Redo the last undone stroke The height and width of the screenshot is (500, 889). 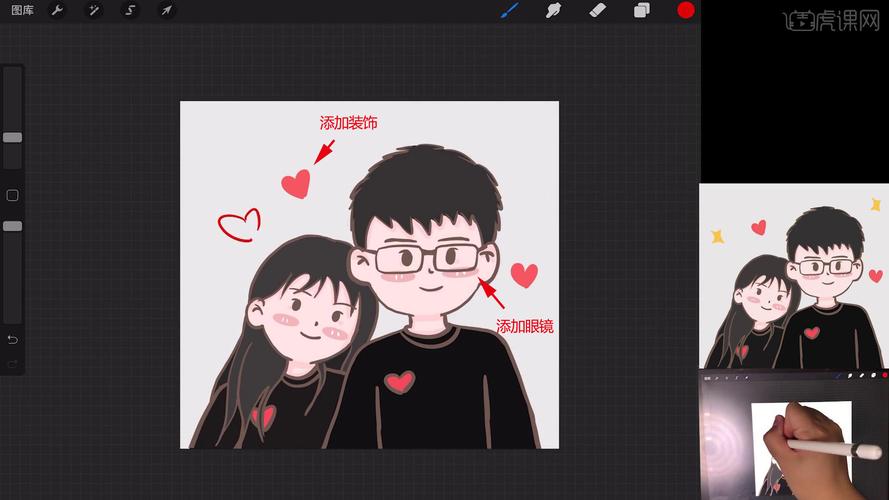(x=12, y=363)
